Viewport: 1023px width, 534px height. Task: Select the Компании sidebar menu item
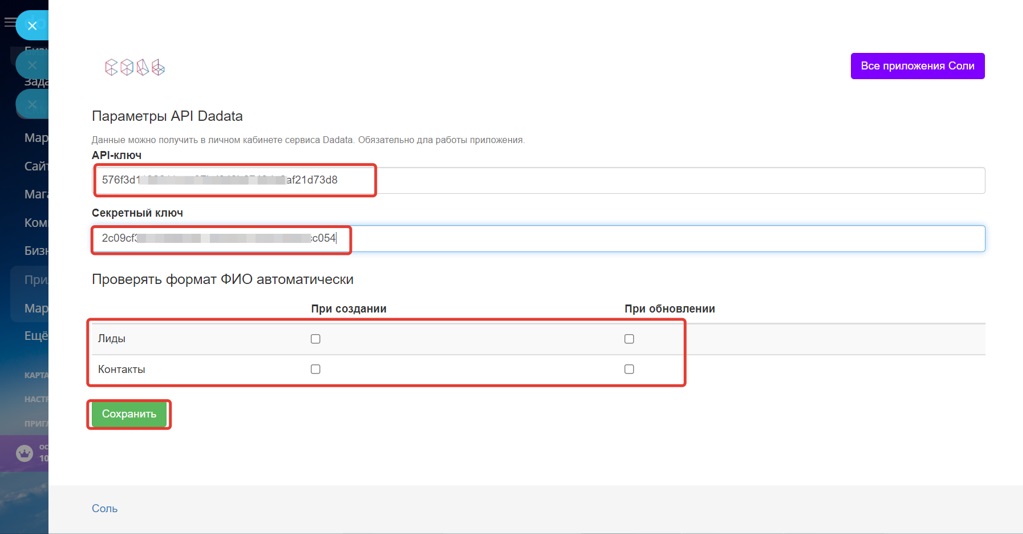click(x=36, y=223)
